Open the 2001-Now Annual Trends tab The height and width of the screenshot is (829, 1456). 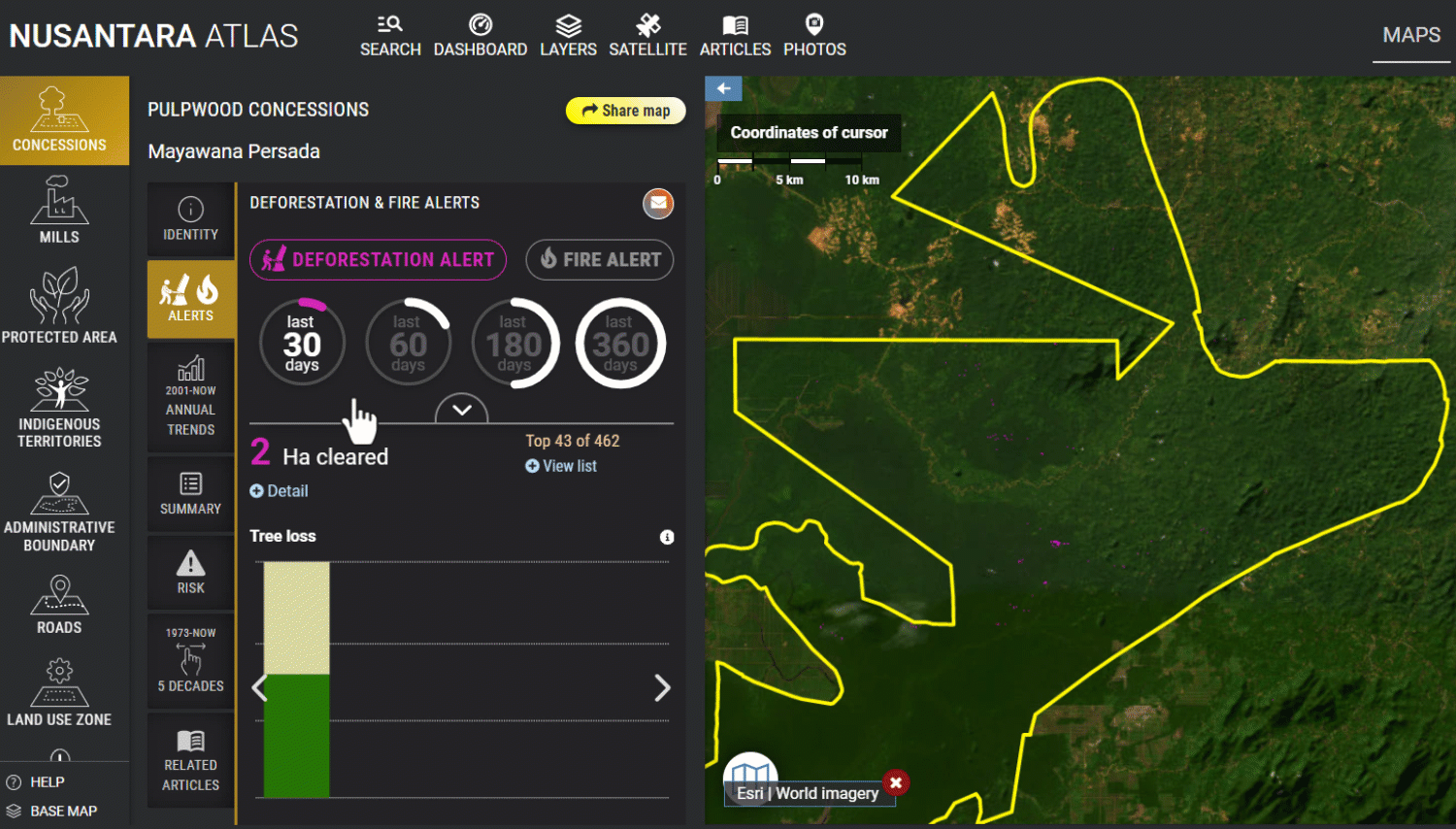191,397
